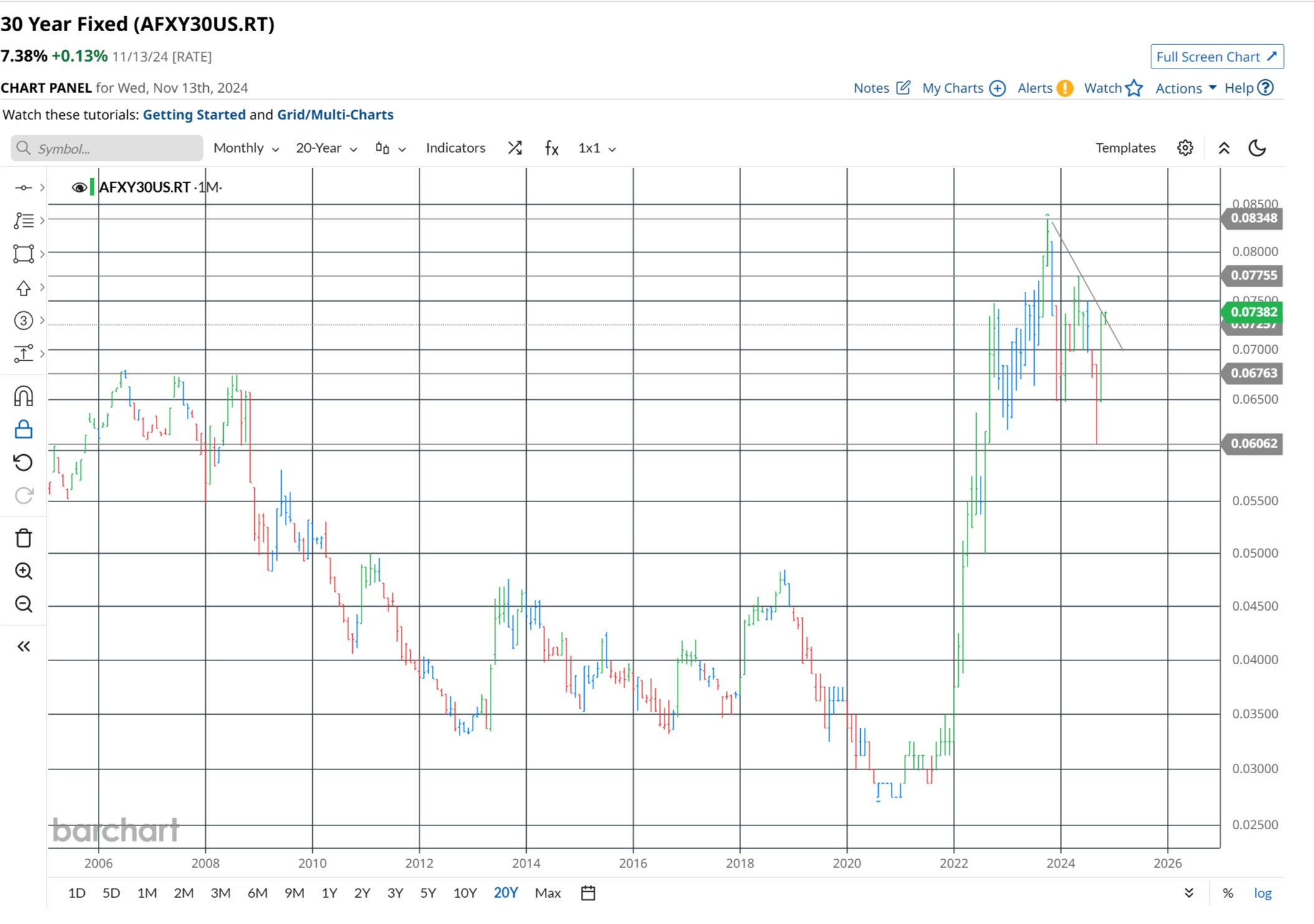Click the compare symbols shuffle icon
This screenshot has width=1314, height=924.
(x=514, y=148)
